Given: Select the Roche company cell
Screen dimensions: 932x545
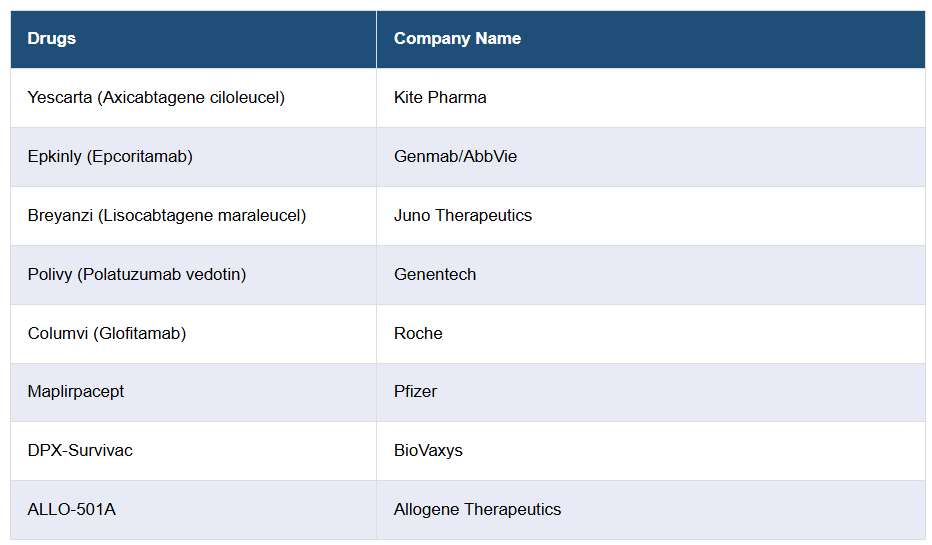Looking at the screenshot, I should pos(418,334).
